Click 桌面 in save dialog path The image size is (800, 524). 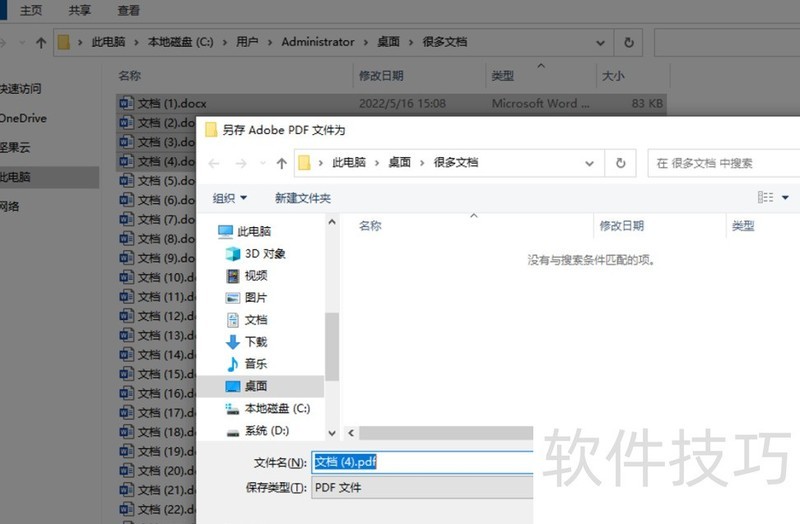399,162
